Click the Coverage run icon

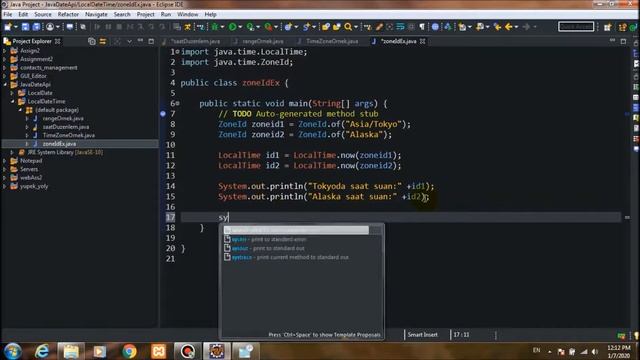coord(250,27)
